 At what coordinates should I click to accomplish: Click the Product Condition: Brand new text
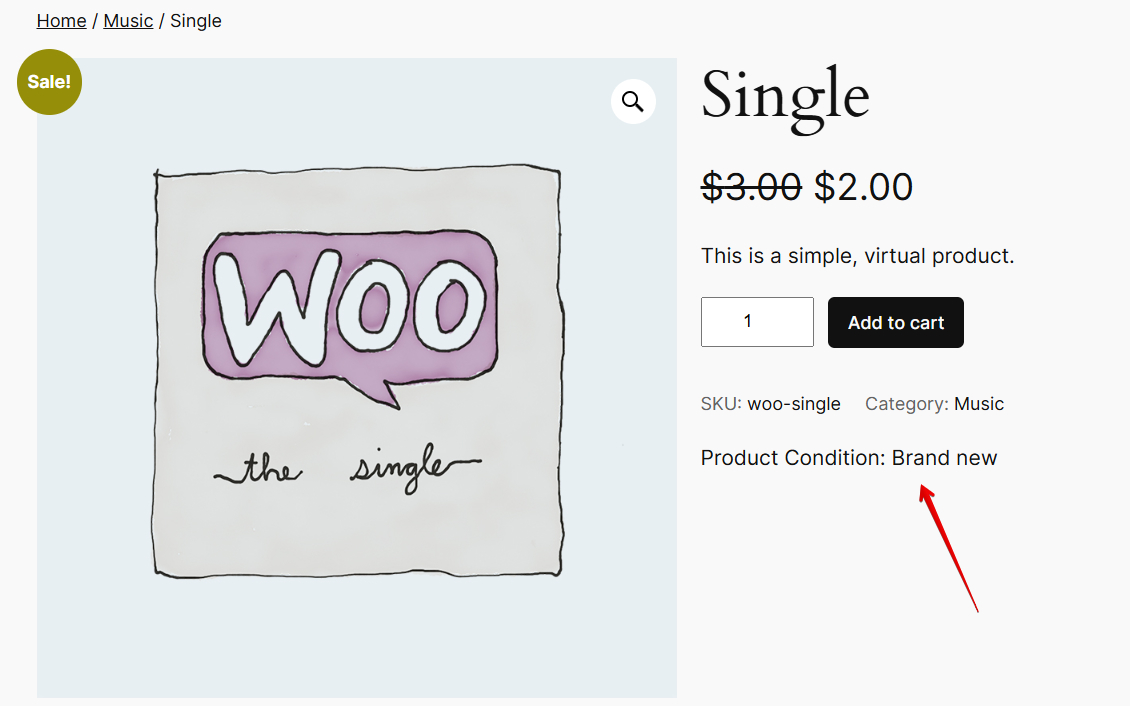coord(849,458)
